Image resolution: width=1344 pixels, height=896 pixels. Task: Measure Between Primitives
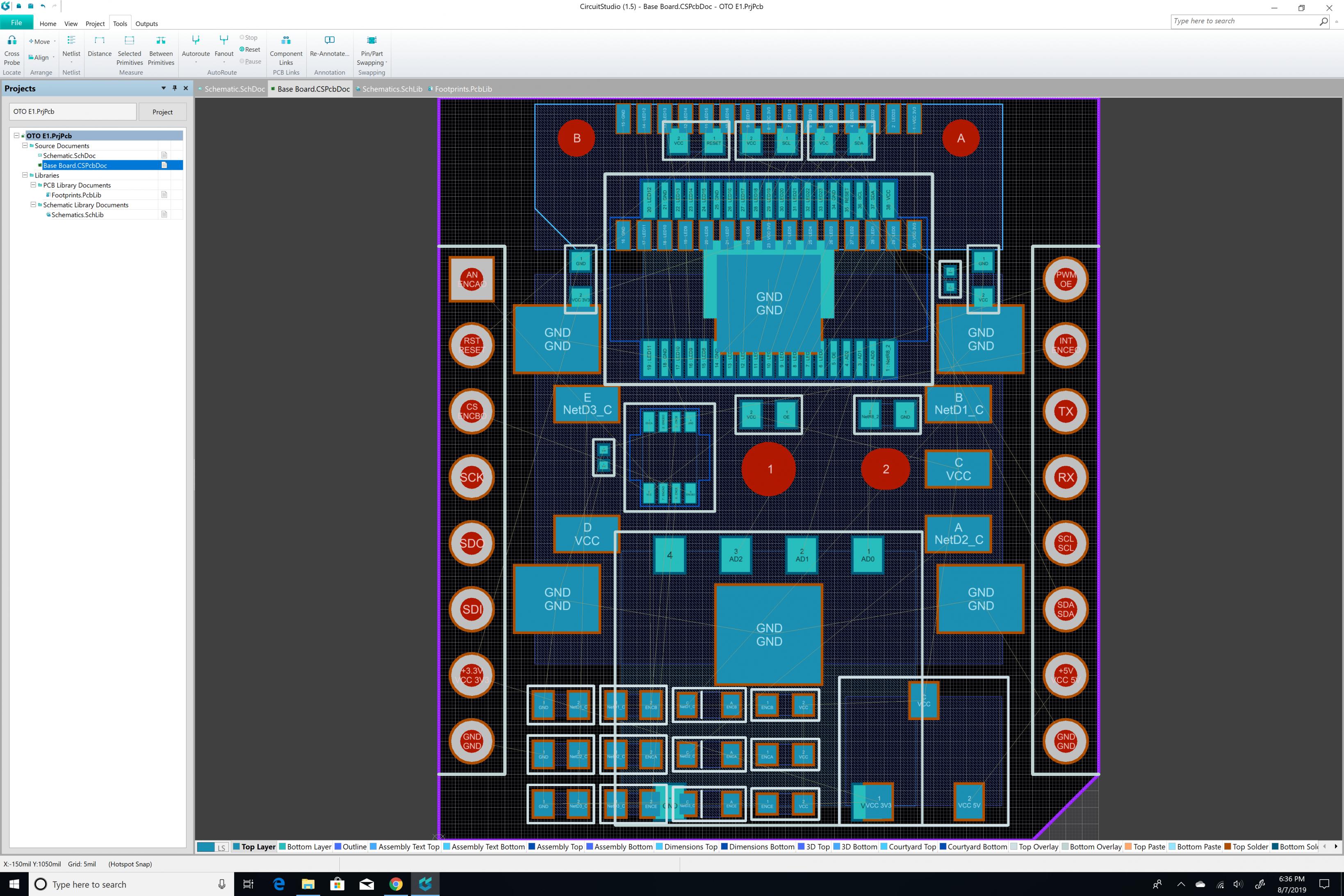click(x=161, y=50)
